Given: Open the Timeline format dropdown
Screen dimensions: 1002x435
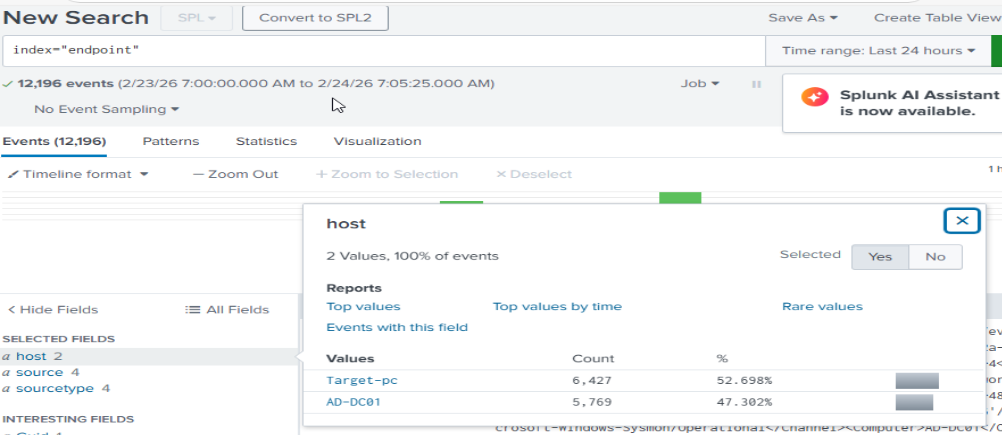Looking at the screenshot, I should (x=79, y=174).
